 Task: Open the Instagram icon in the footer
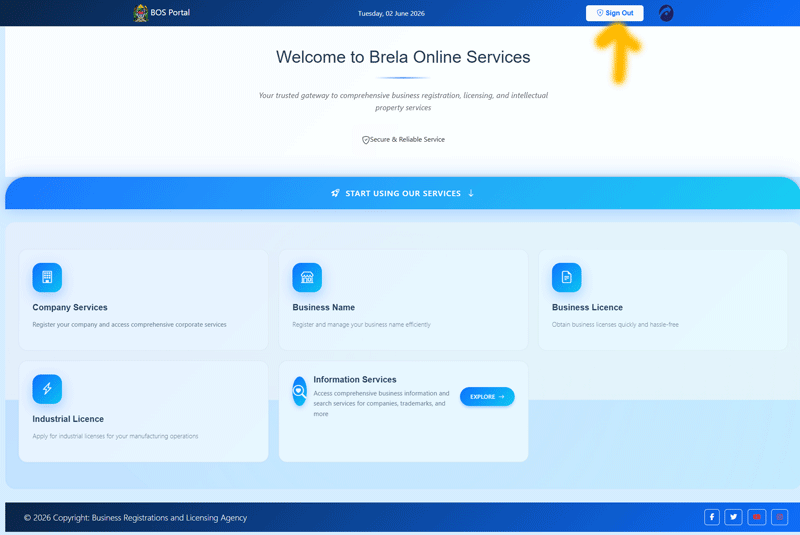(780, 517)
